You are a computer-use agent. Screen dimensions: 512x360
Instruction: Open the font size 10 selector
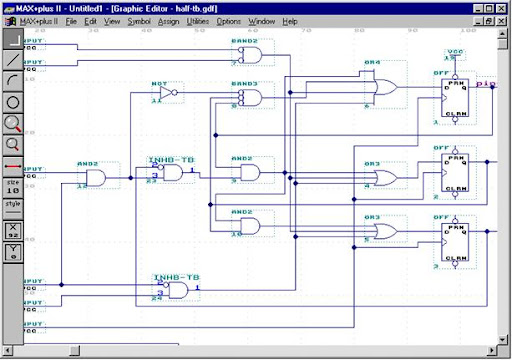click(13, 187)
